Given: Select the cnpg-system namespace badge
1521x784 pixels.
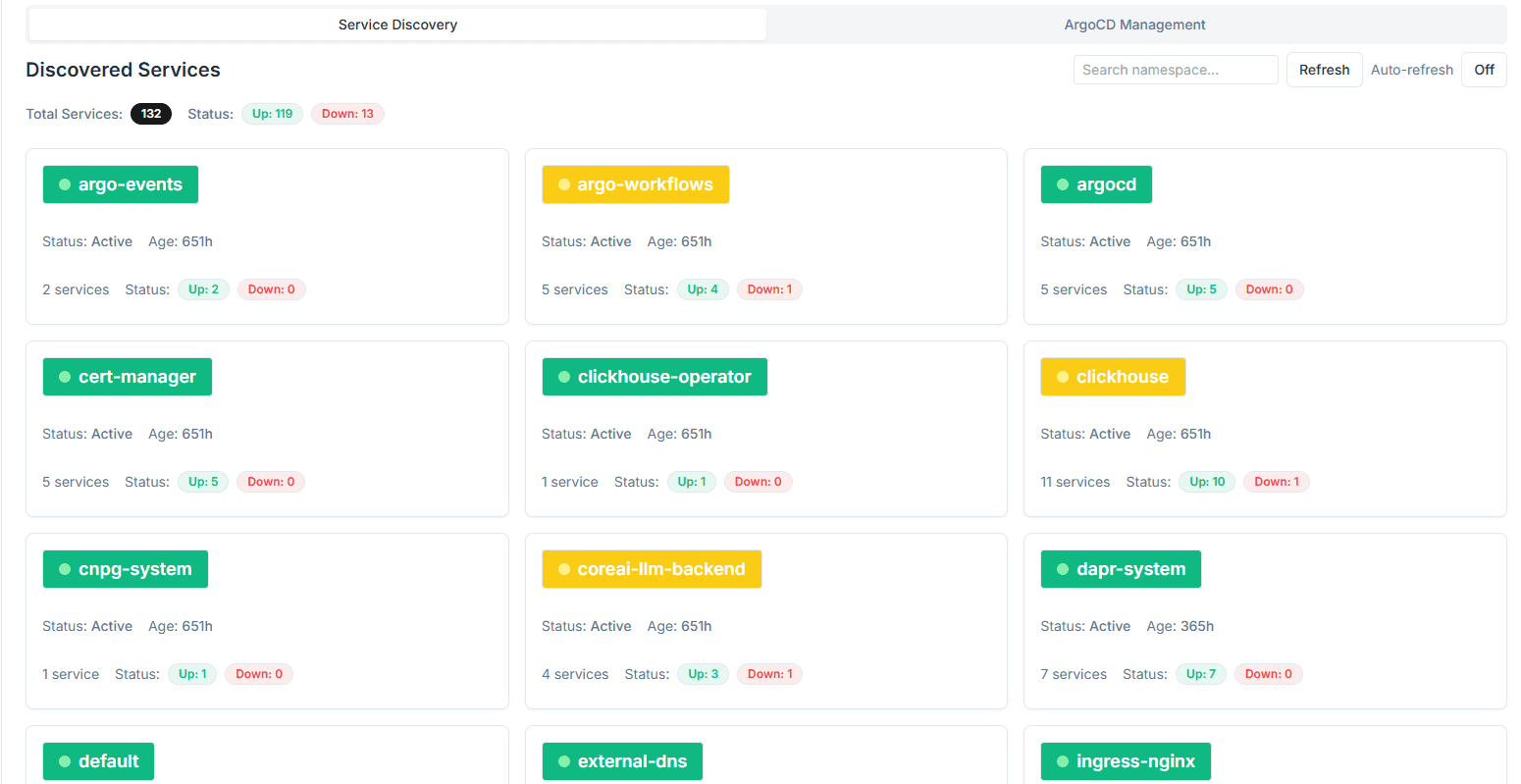Looking at the screenshot, I should pos(126,569).
